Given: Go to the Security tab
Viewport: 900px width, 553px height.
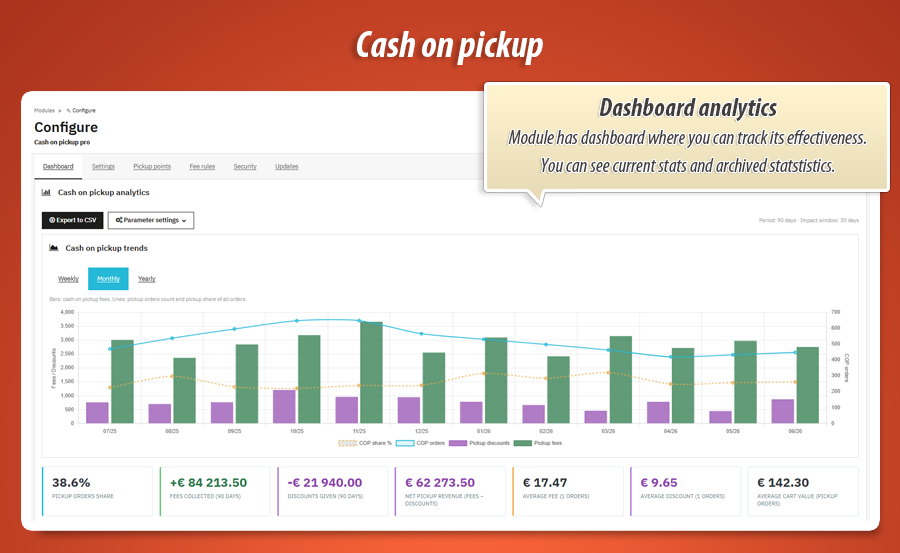Looking at the screenshot, I should click(245, 167).
